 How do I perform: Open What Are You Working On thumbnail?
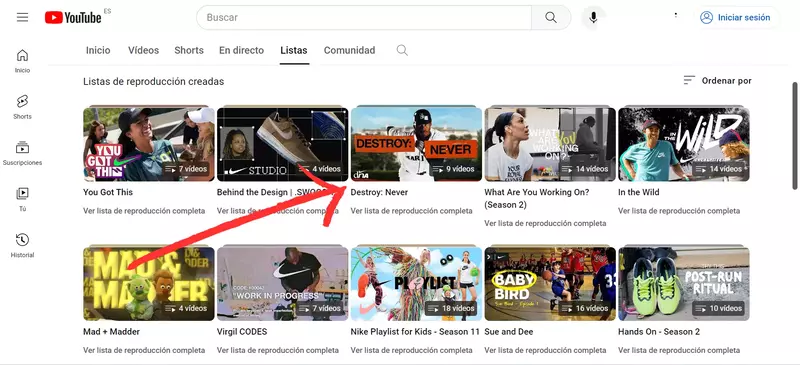pyautogui.click(x=550, y=143)
